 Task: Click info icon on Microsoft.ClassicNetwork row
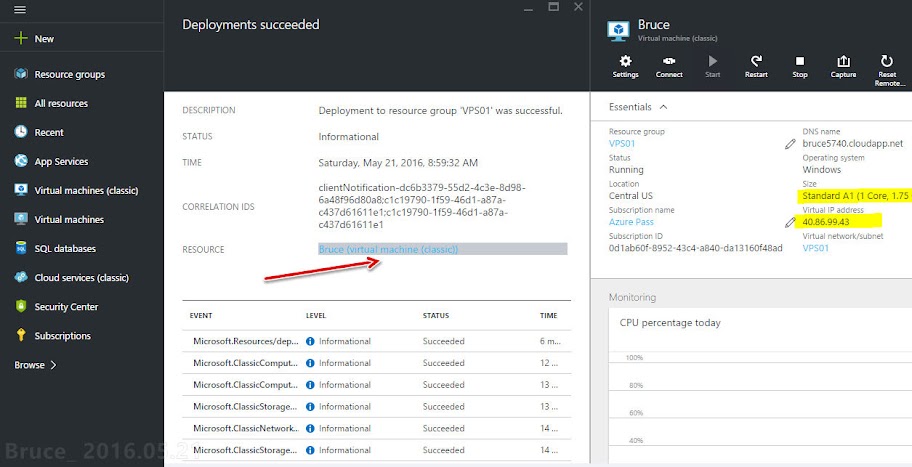pyautogui.click(x=310, y=429)
